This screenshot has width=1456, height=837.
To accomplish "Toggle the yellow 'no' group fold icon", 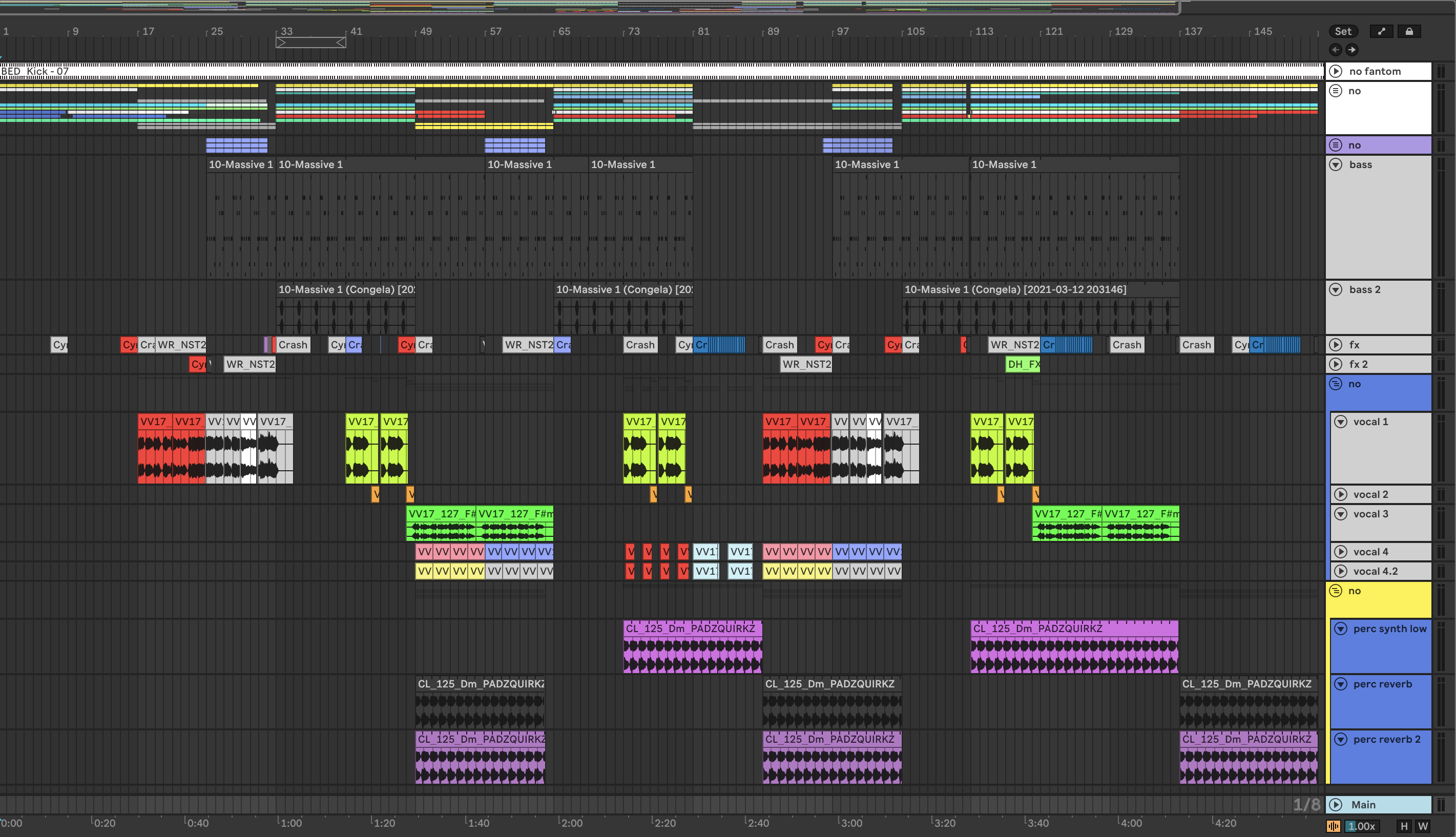I will tap(1336, 591).
